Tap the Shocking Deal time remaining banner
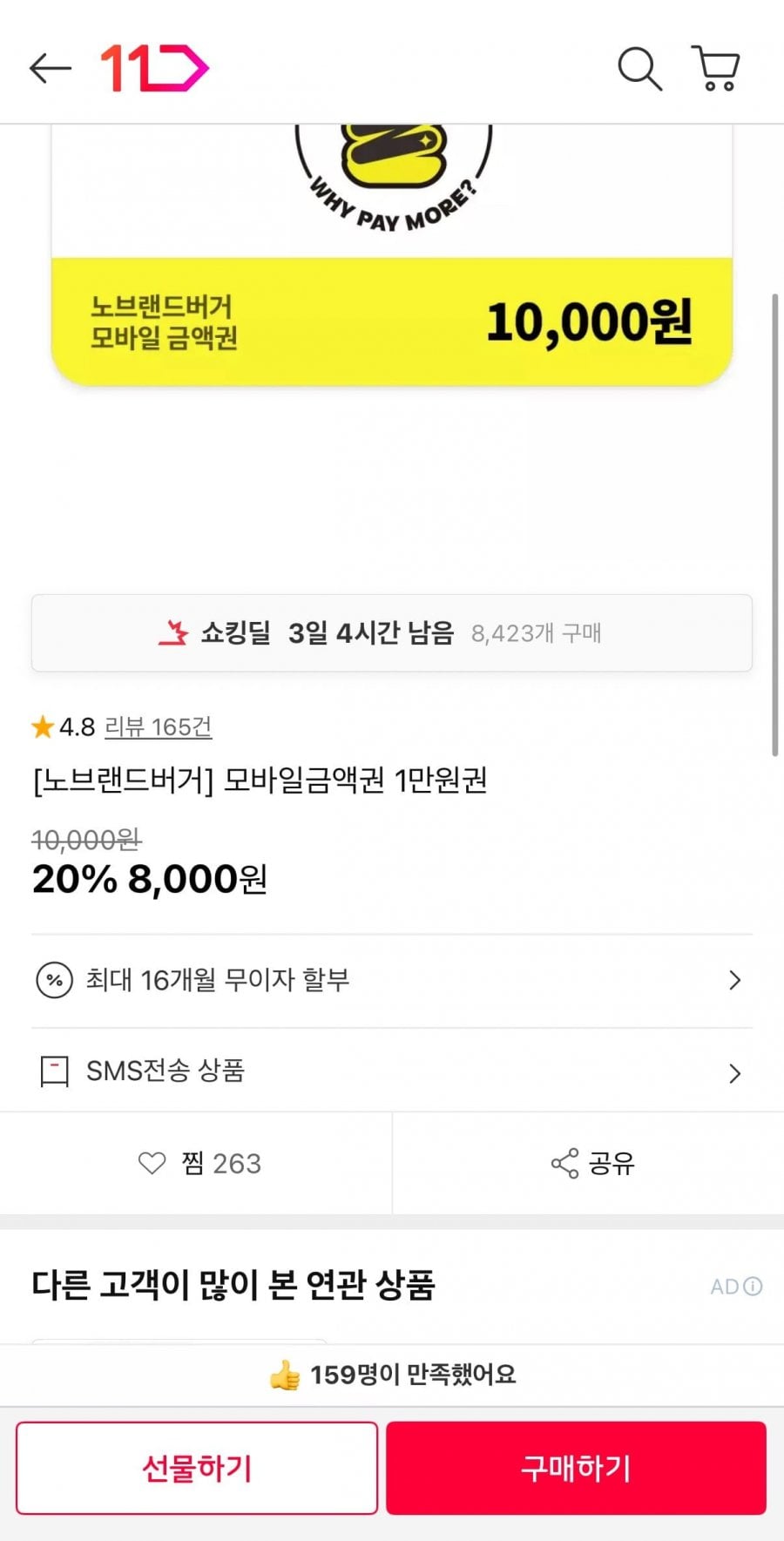784x1541 pixels. [391, 632]
